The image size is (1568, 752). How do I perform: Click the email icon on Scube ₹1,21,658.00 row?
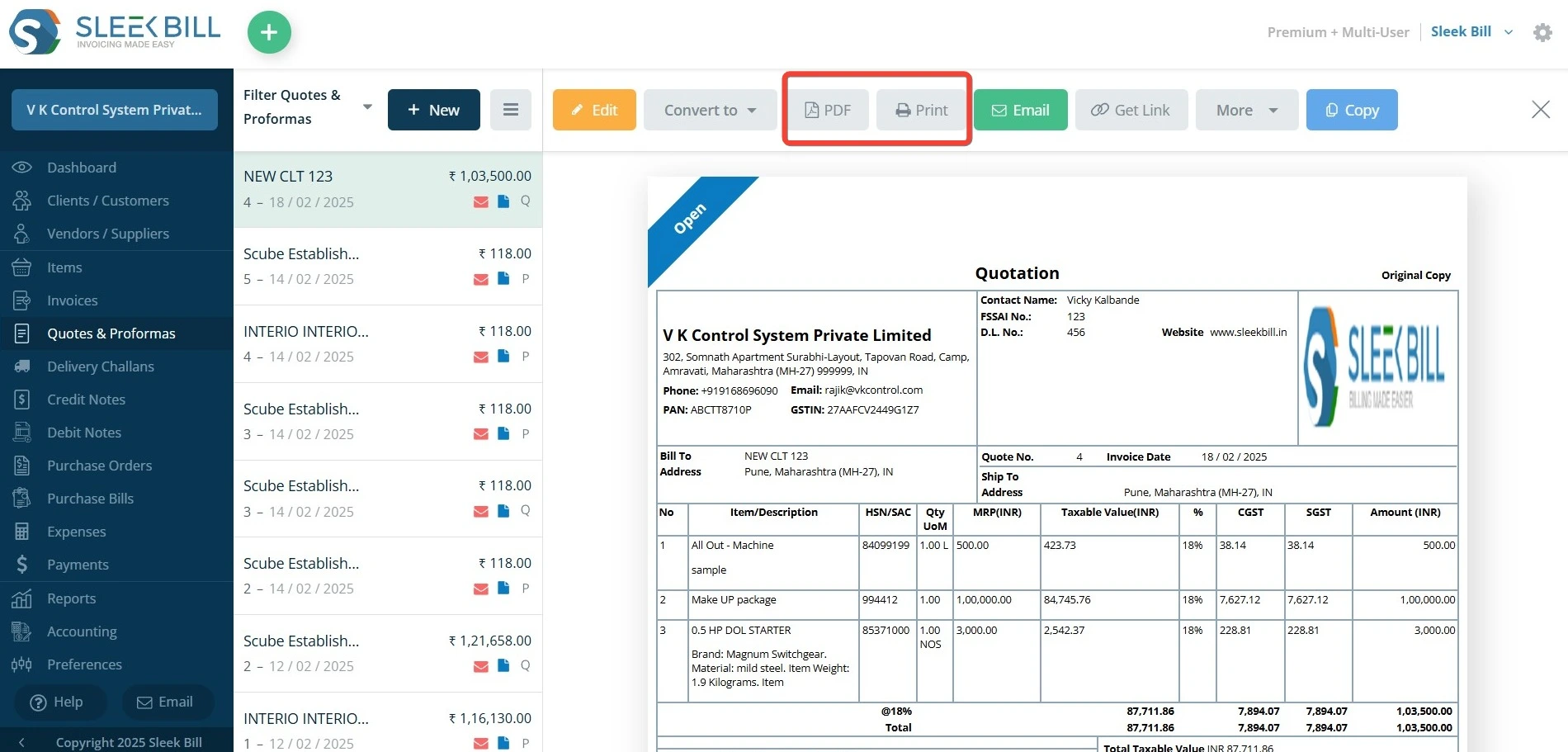481,667
